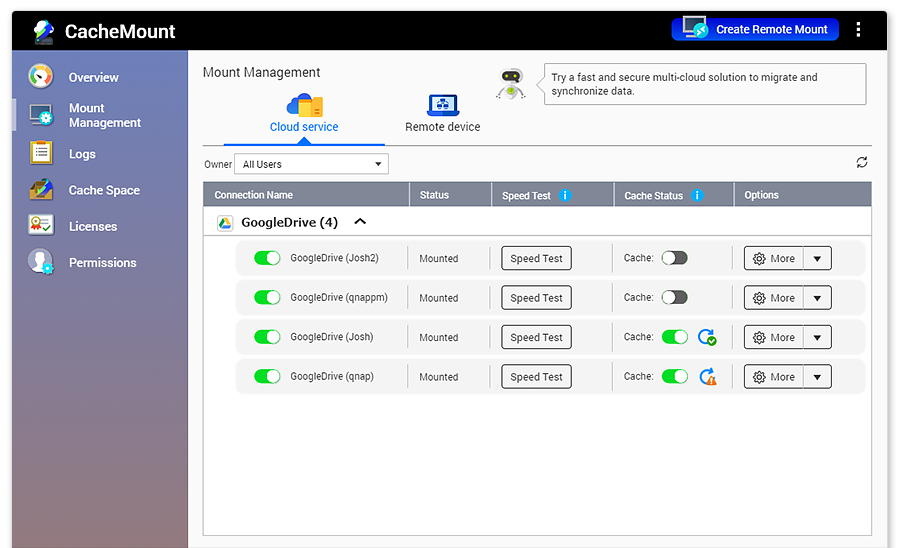Click the Cache Space box icon
This screenshot has width=900, height=548.
(x=41, y=189)
